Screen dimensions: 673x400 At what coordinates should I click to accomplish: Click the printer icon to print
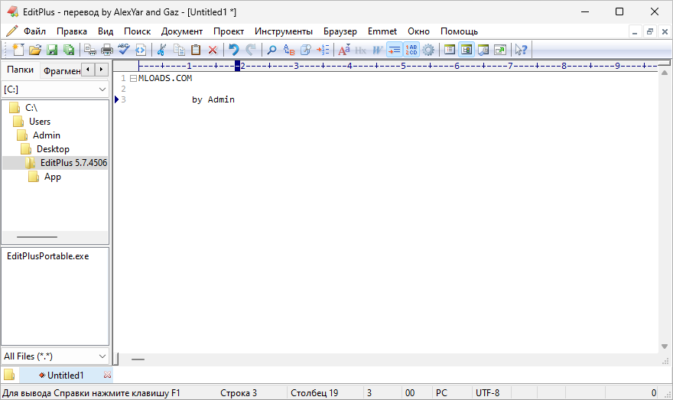pos(106,50)
